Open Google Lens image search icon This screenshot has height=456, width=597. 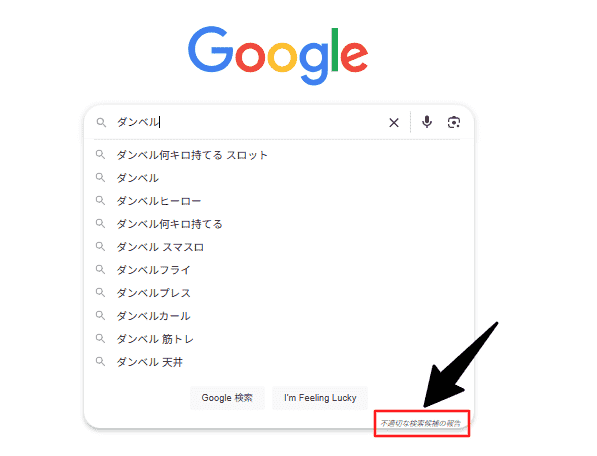click(x=453, y=122)
